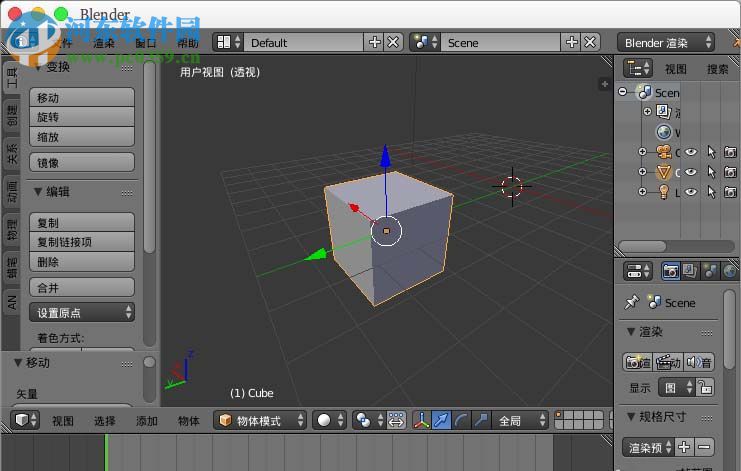Click the 镜像 (mirror) button
The width and height of the screenshot is (741, 471).
(82, 163)
